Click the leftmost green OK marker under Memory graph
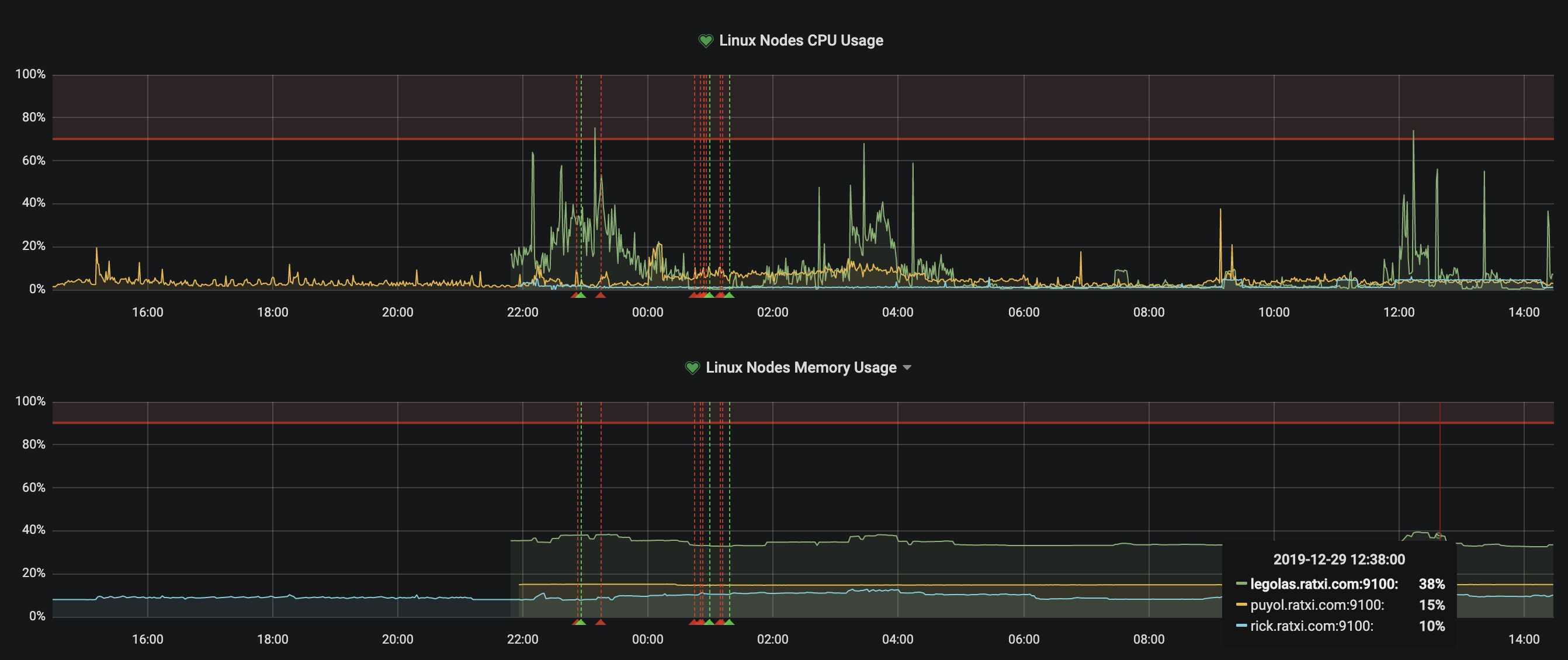The image size is (1568, 660). tap(581, 622)
